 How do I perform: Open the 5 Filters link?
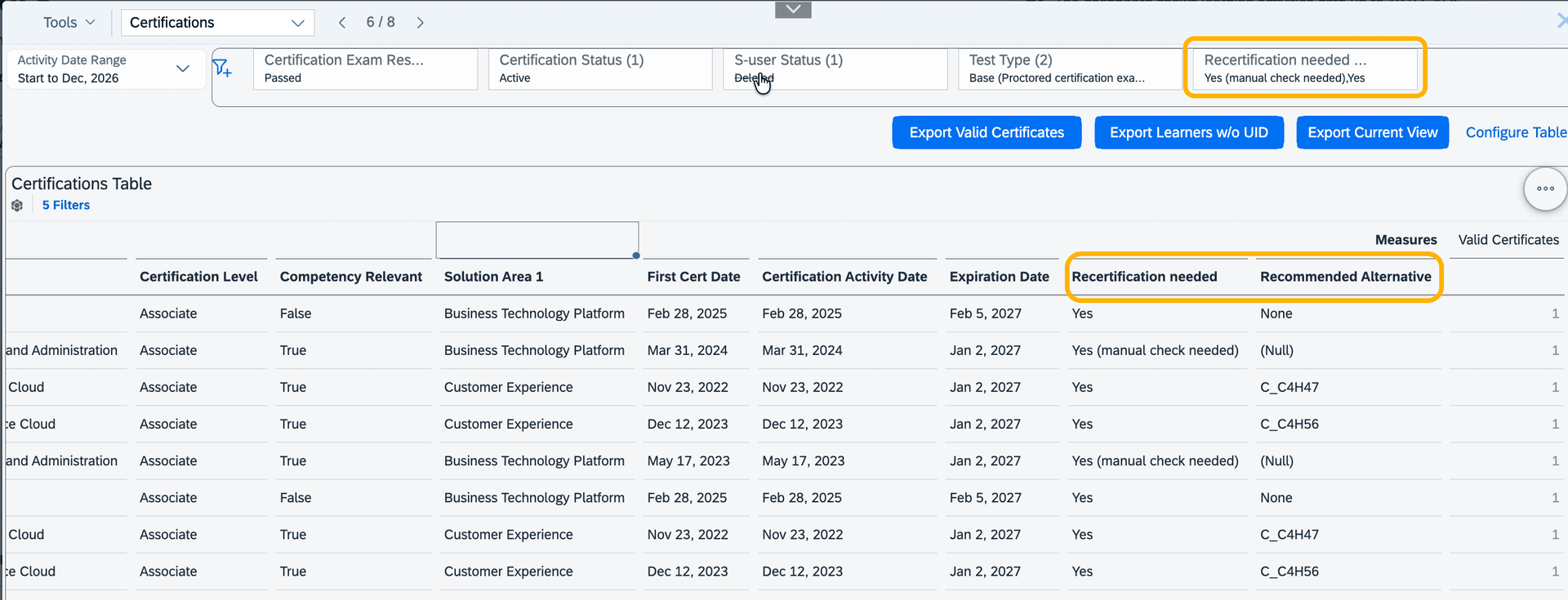(66, 206)
